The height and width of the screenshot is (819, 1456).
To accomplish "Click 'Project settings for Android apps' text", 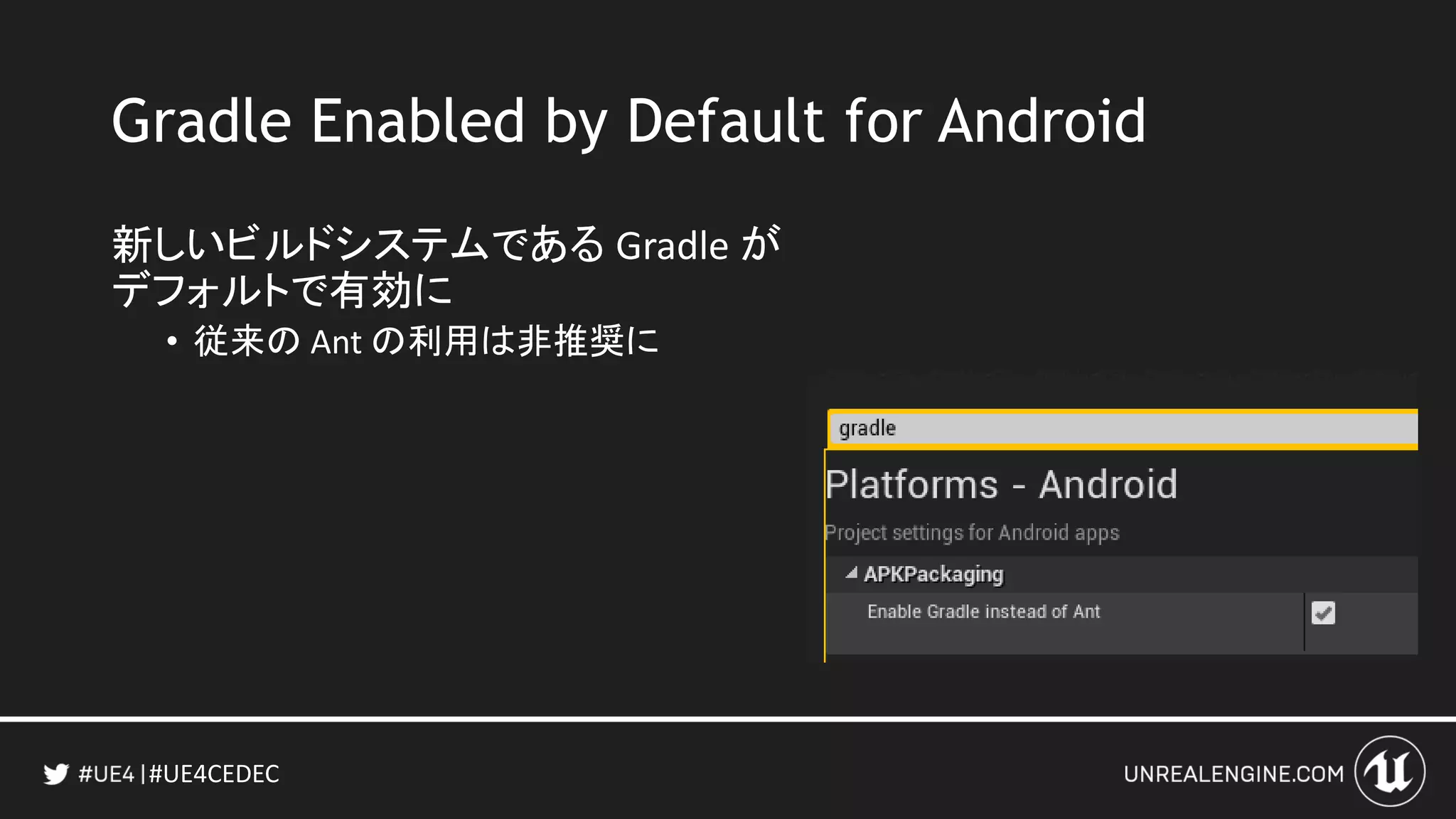I will pos(972,533).
